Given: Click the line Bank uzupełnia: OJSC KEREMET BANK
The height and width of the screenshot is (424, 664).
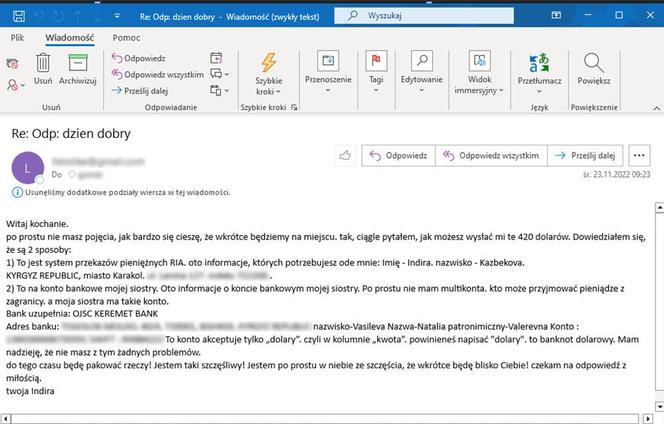Looking at the screenshot, I should click(82, 314).
